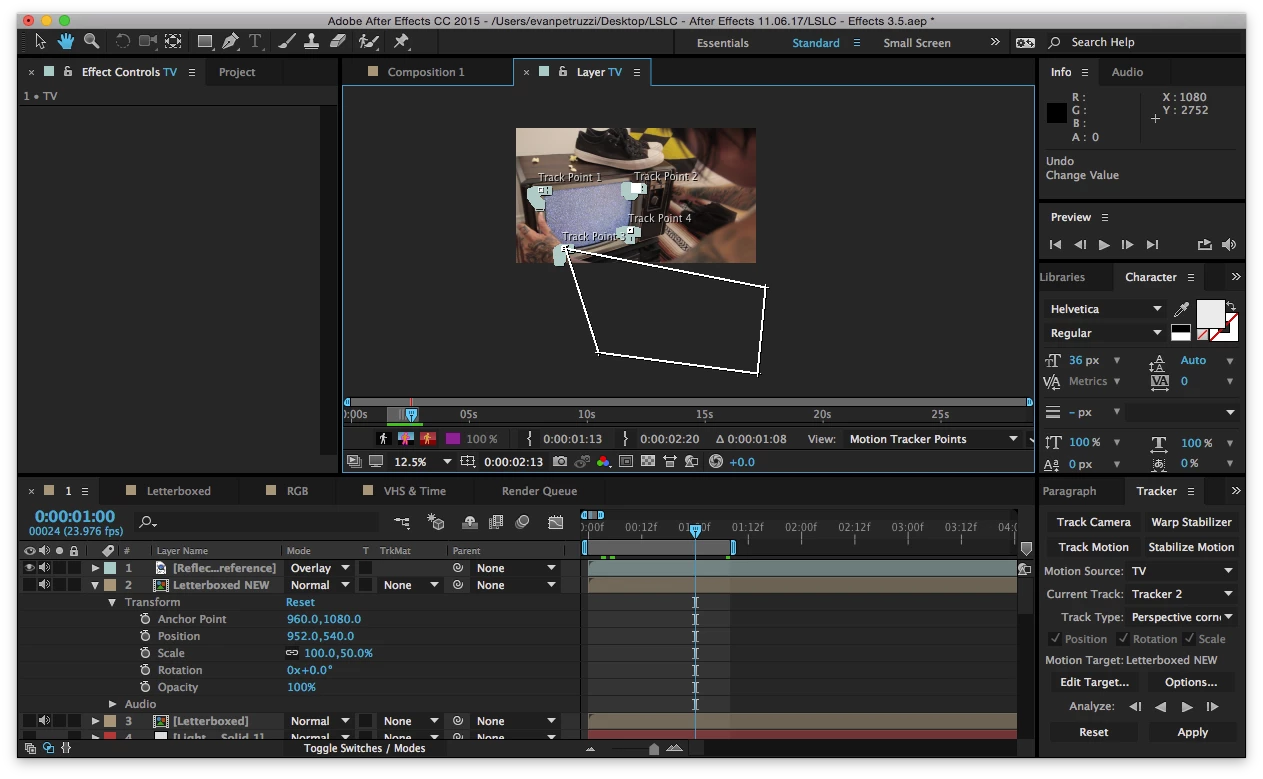Screen dimensions: 1263x779
Task: Select the Selection arrow tool
Action: (x=40, y=41)
